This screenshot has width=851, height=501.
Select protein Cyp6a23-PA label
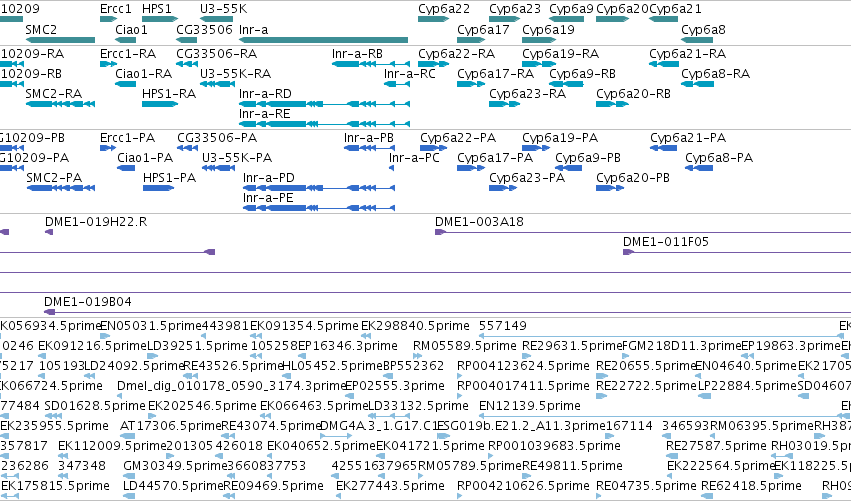click(x=527, y=177)
